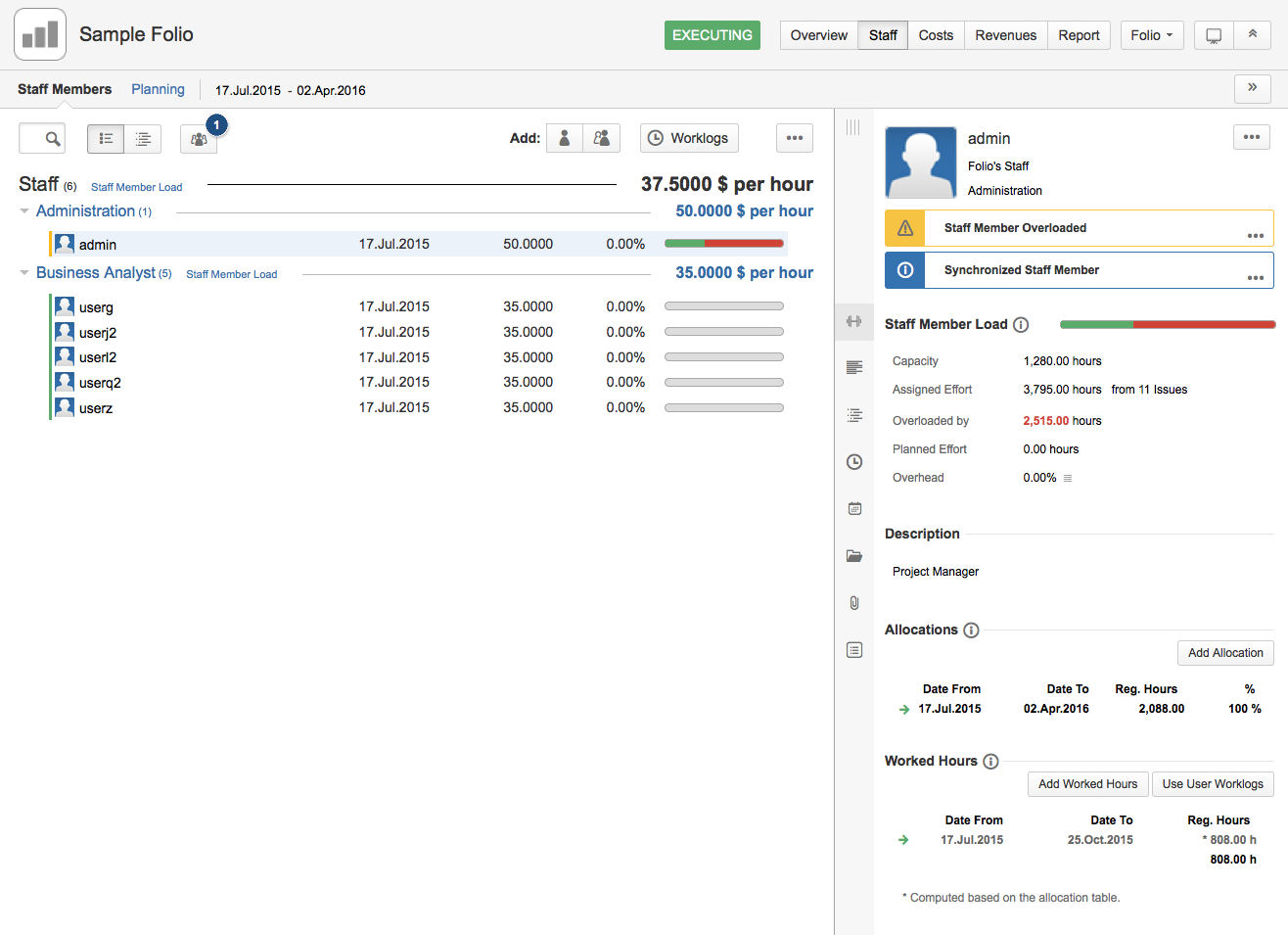
Task: Open the staff group icon with badge
Action: tap(199, 139)
